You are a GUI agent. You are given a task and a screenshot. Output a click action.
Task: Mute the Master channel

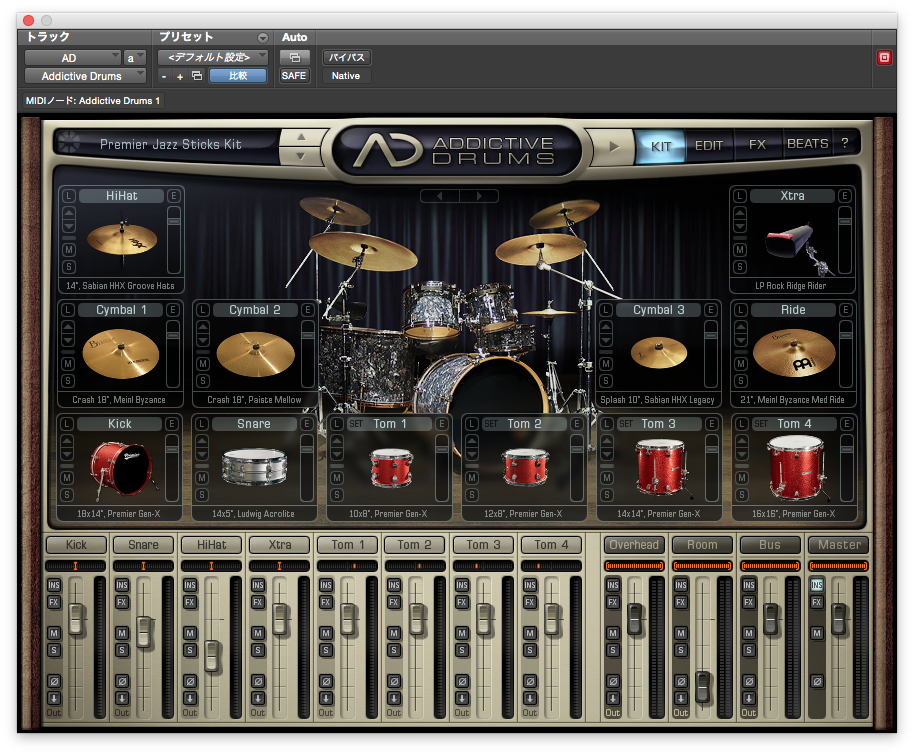pos(817,633)
